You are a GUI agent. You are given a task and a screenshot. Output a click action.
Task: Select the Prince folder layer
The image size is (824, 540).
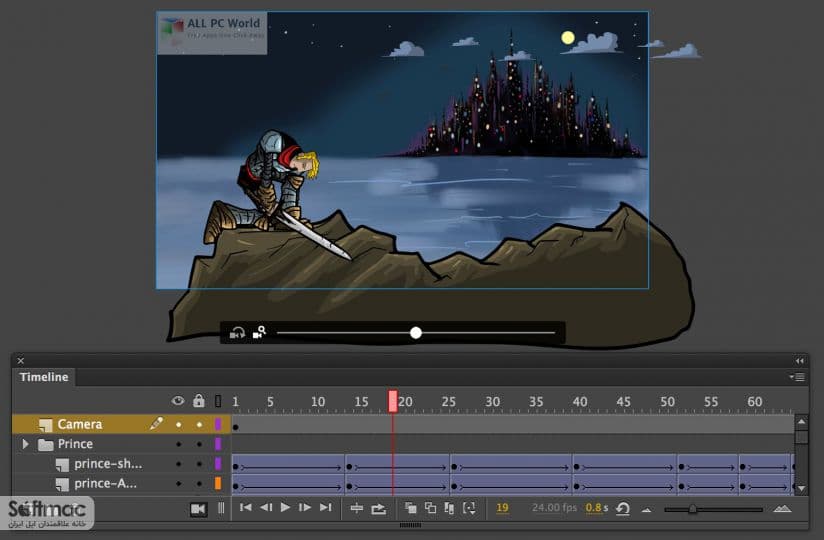click(75, 444)
